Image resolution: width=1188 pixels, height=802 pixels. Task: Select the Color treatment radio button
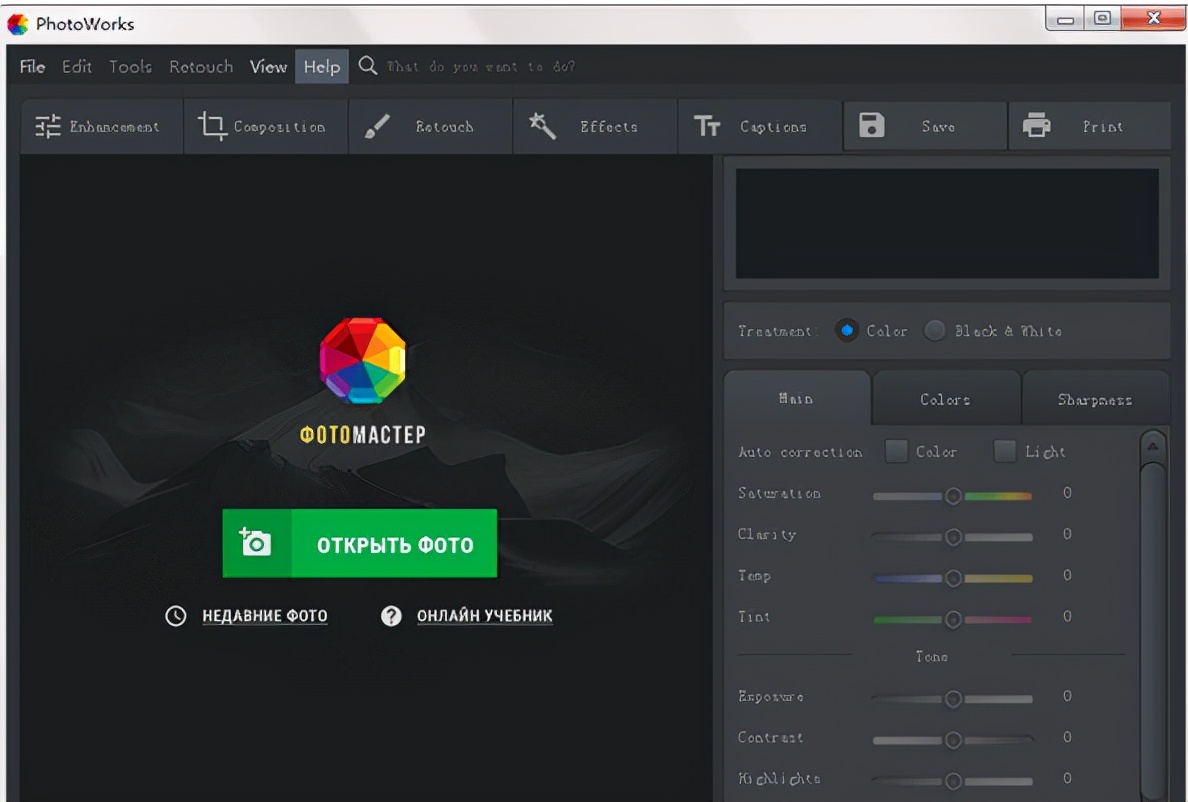click(x=847, y=330)
